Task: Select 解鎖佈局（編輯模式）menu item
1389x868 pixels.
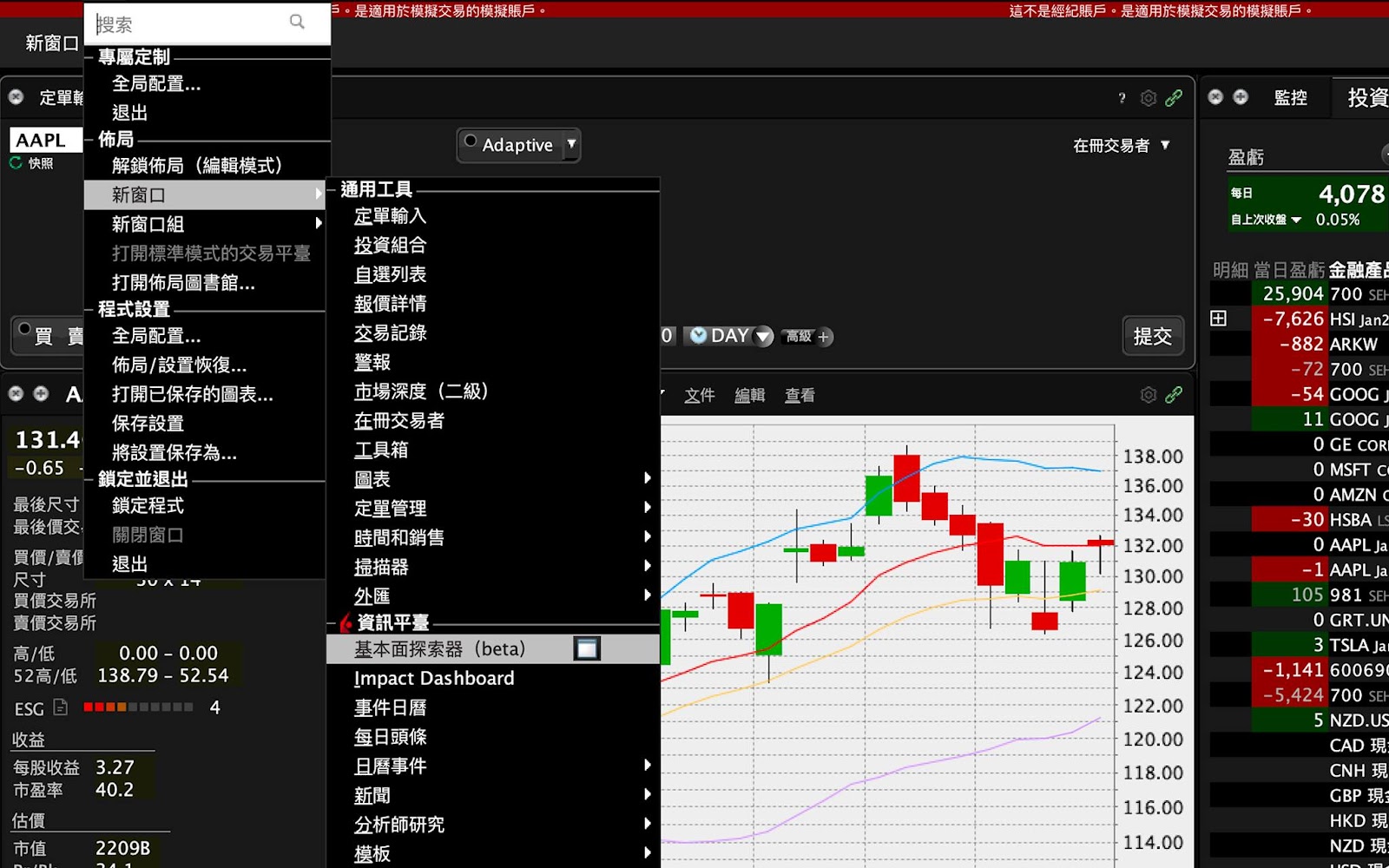Action: coord(205,165)
